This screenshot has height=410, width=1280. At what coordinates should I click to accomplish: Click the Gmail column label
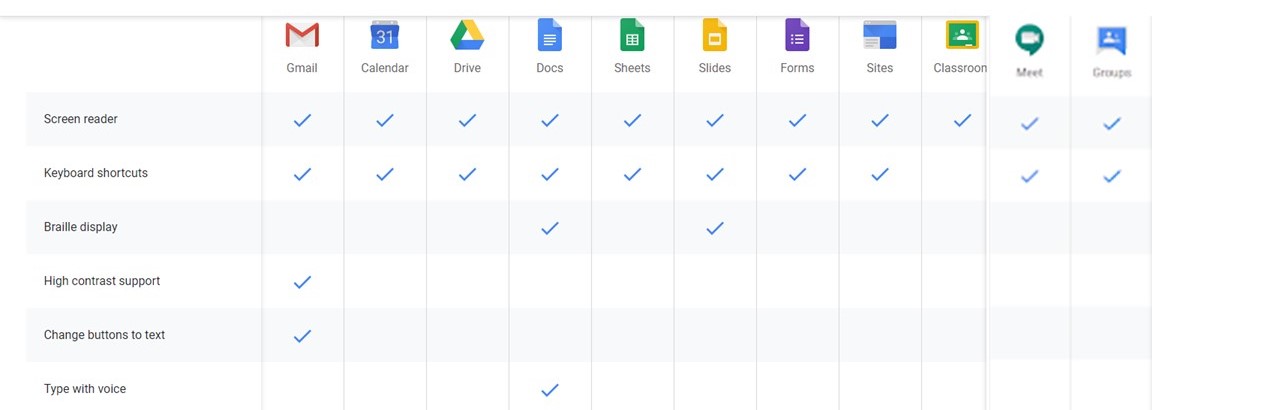click(x=302, y=68)
